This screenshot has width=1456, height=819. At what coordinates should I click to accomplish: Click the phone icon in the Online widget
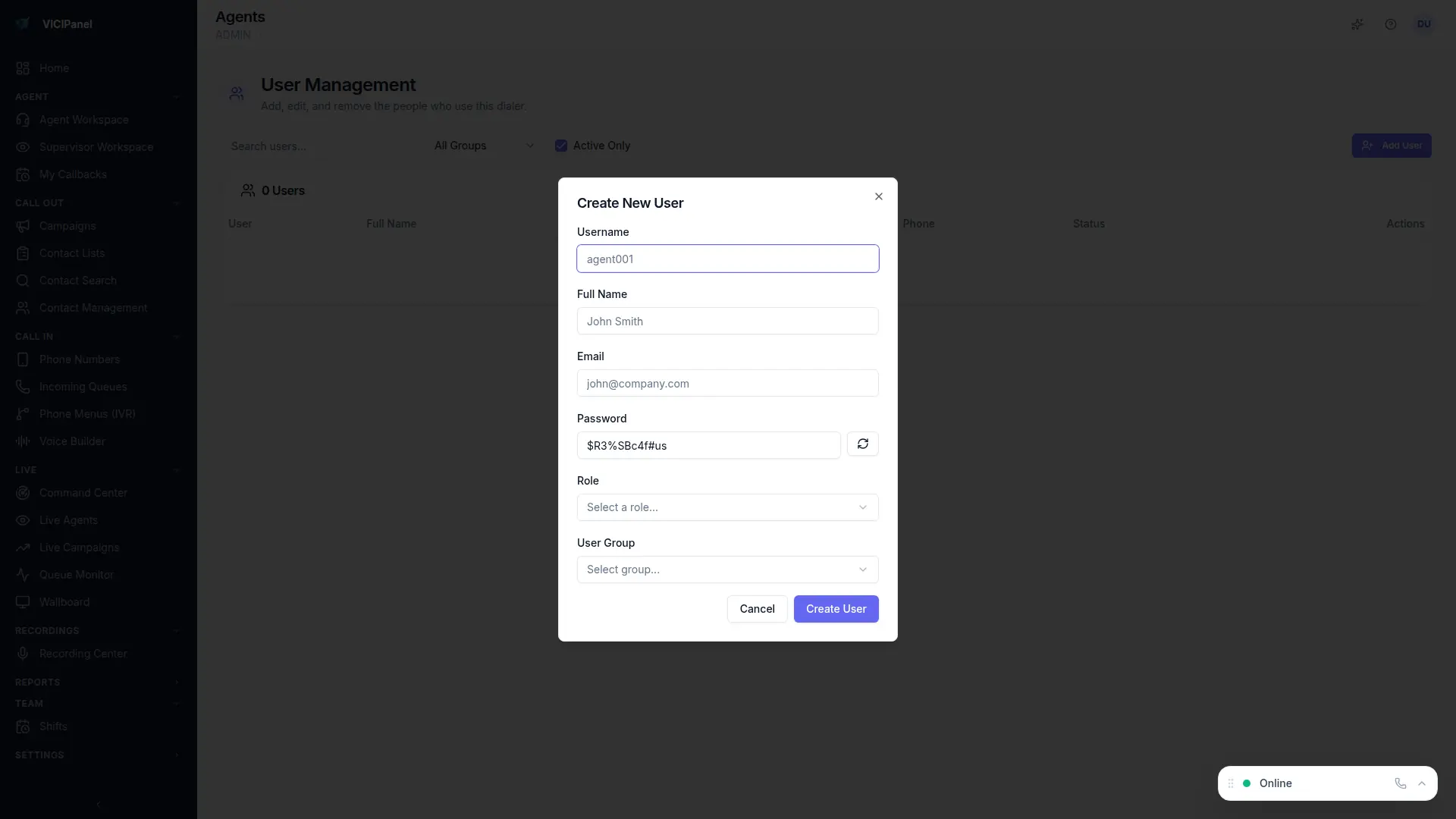(1400, 783)
